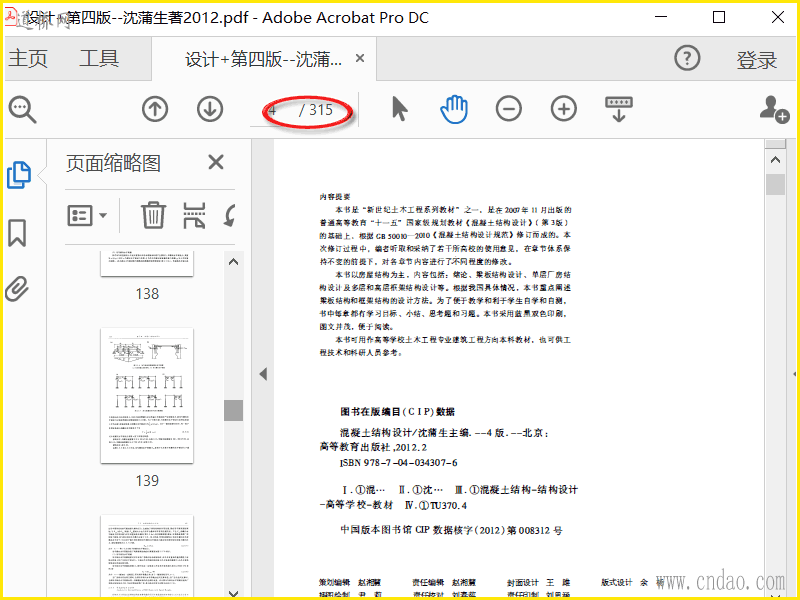
Task: Activate the hand pan tool
Action: pos(454,109)
